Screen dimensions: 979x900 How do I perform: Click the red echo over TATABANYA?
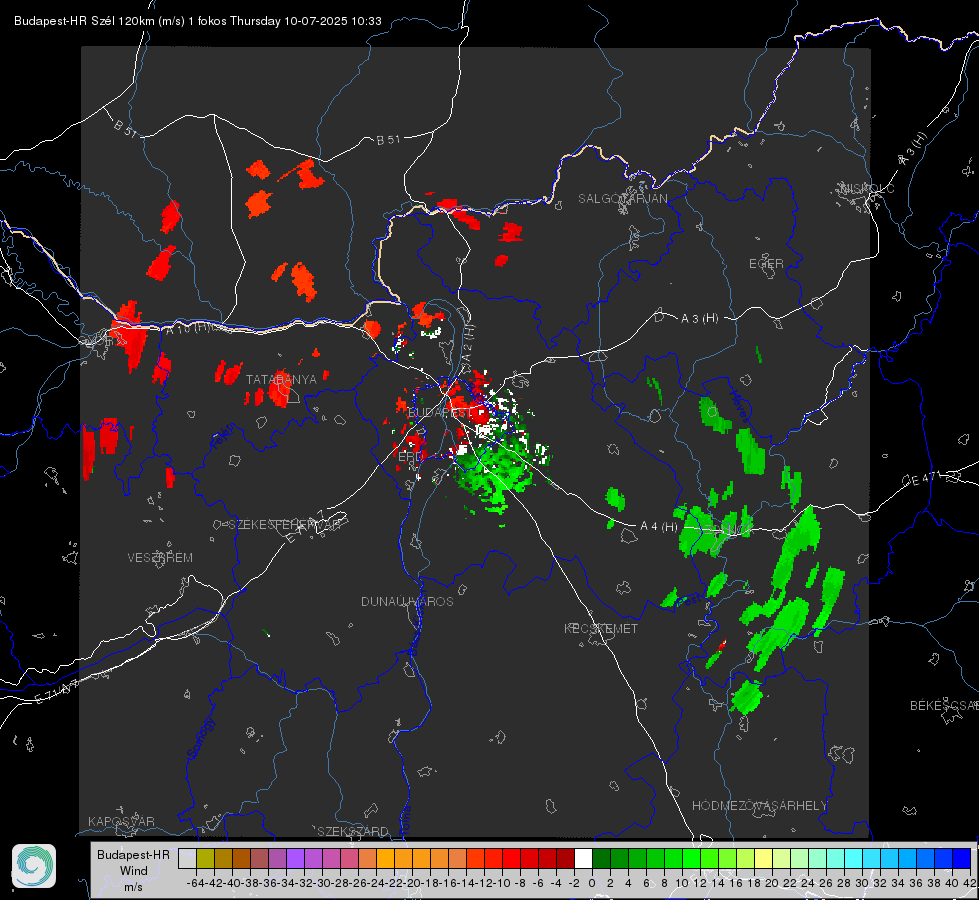(280, 388)
